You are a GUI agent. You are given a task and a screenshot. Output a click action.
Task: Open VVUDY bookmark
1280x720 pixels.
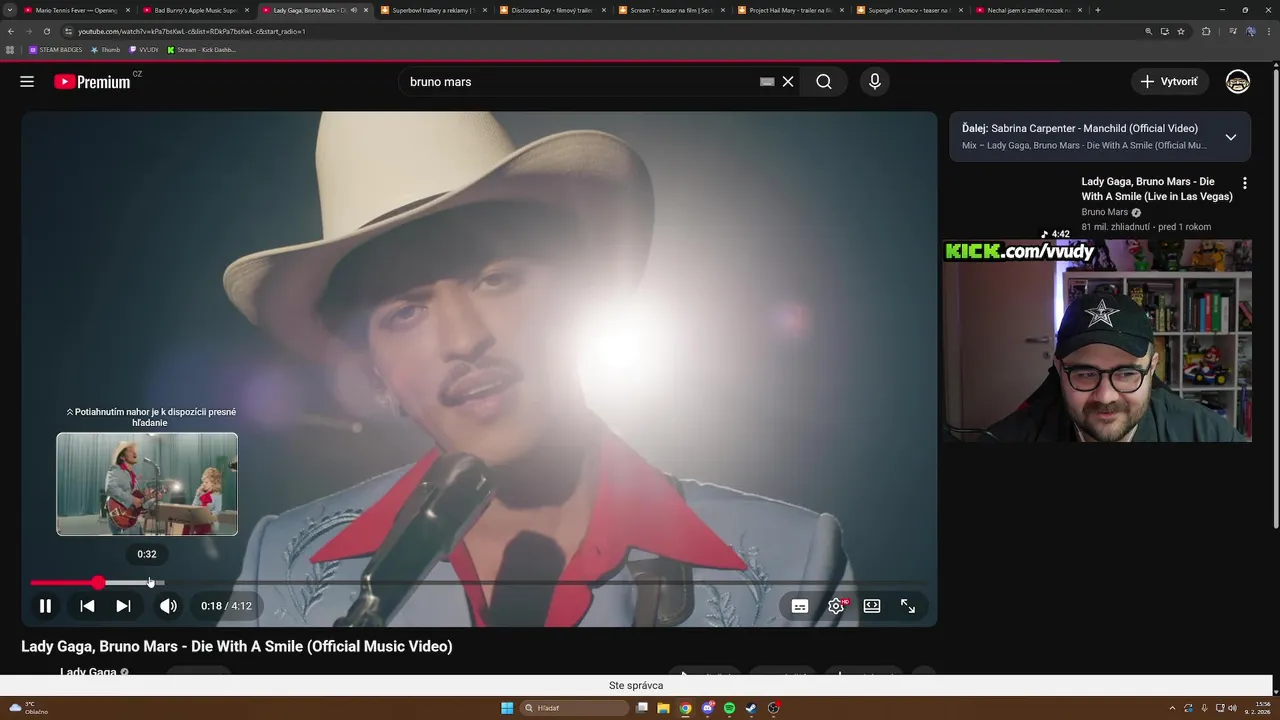(144, 49)
